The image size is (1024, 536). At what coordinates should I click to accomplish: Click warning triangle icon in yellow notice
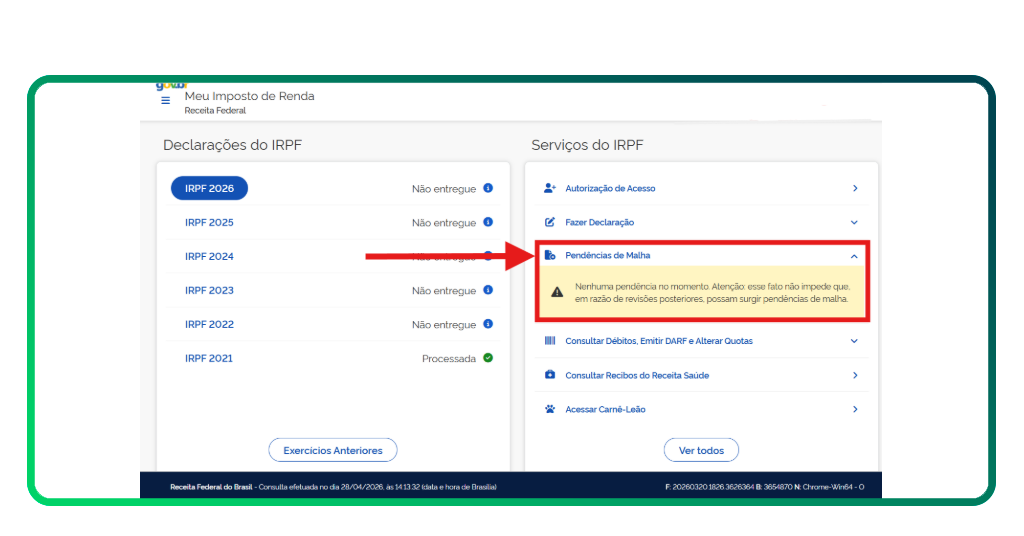[x=557, y=292]
